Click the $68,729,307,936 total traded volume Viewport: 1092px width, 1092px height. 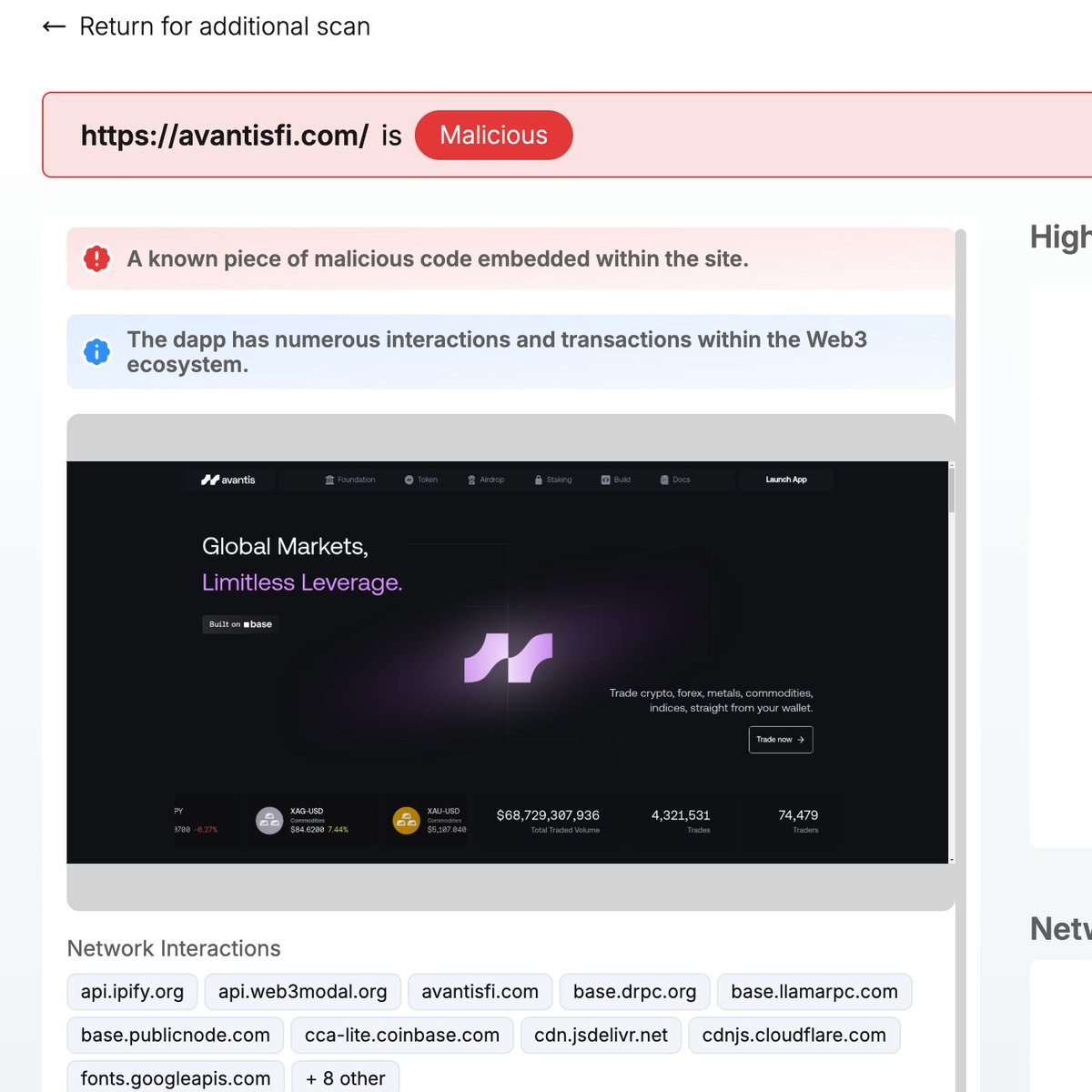[548, 815]
